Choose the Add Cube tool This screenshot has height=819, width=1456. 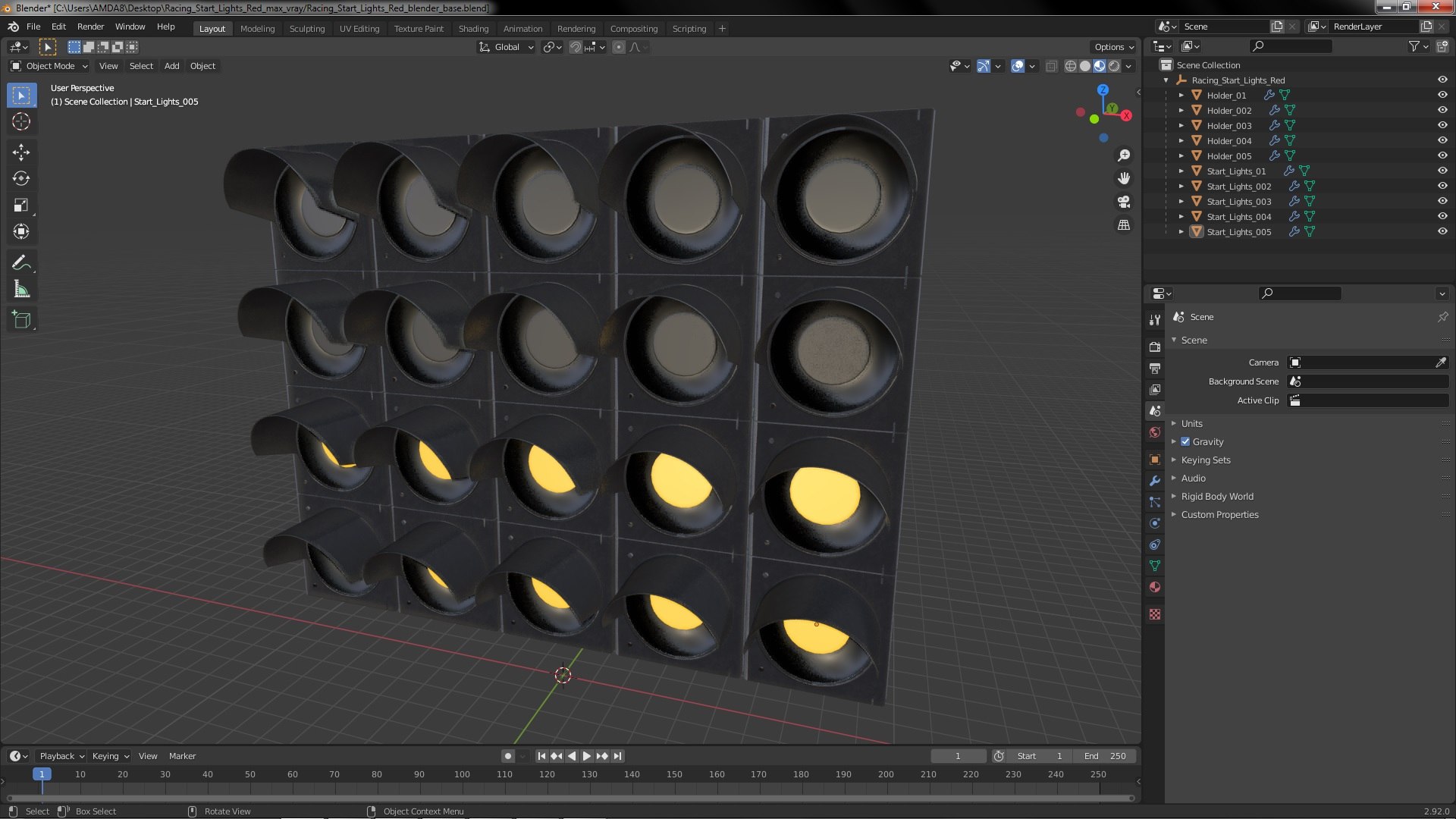point(21,320)
